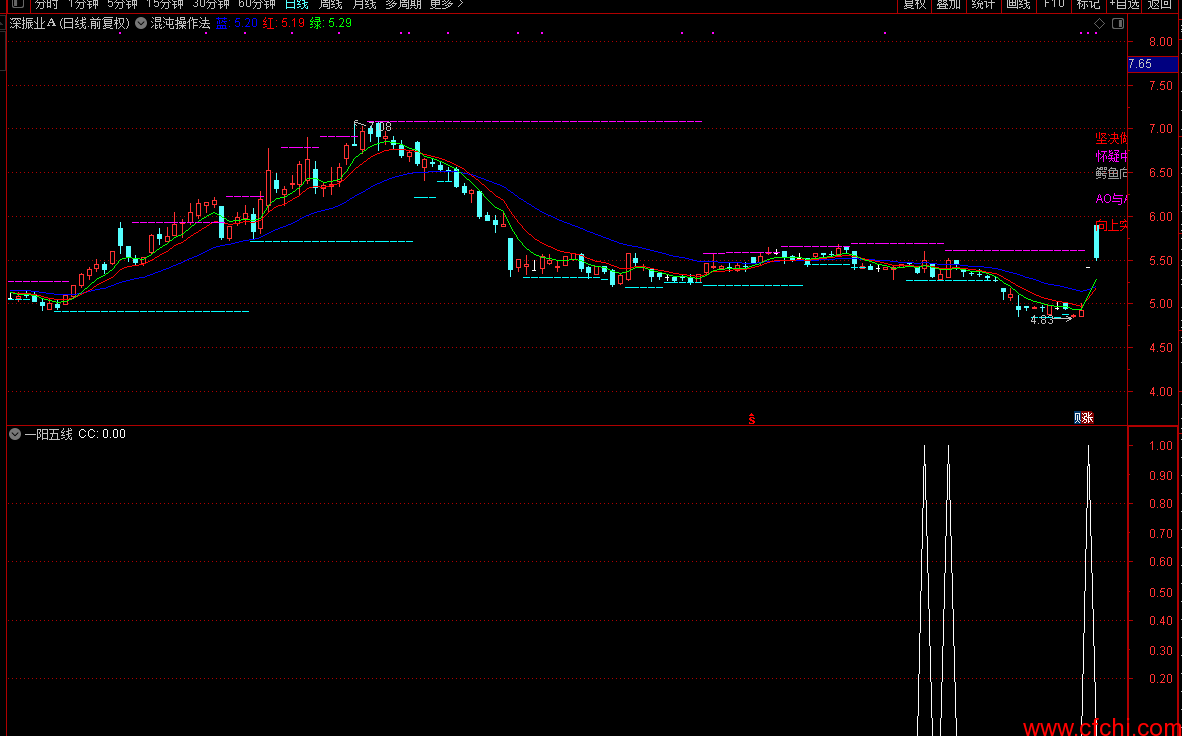The image size is (1182, 736).
Task: Click the window layout icon left of 分时
Action: (x=18, y=4)
